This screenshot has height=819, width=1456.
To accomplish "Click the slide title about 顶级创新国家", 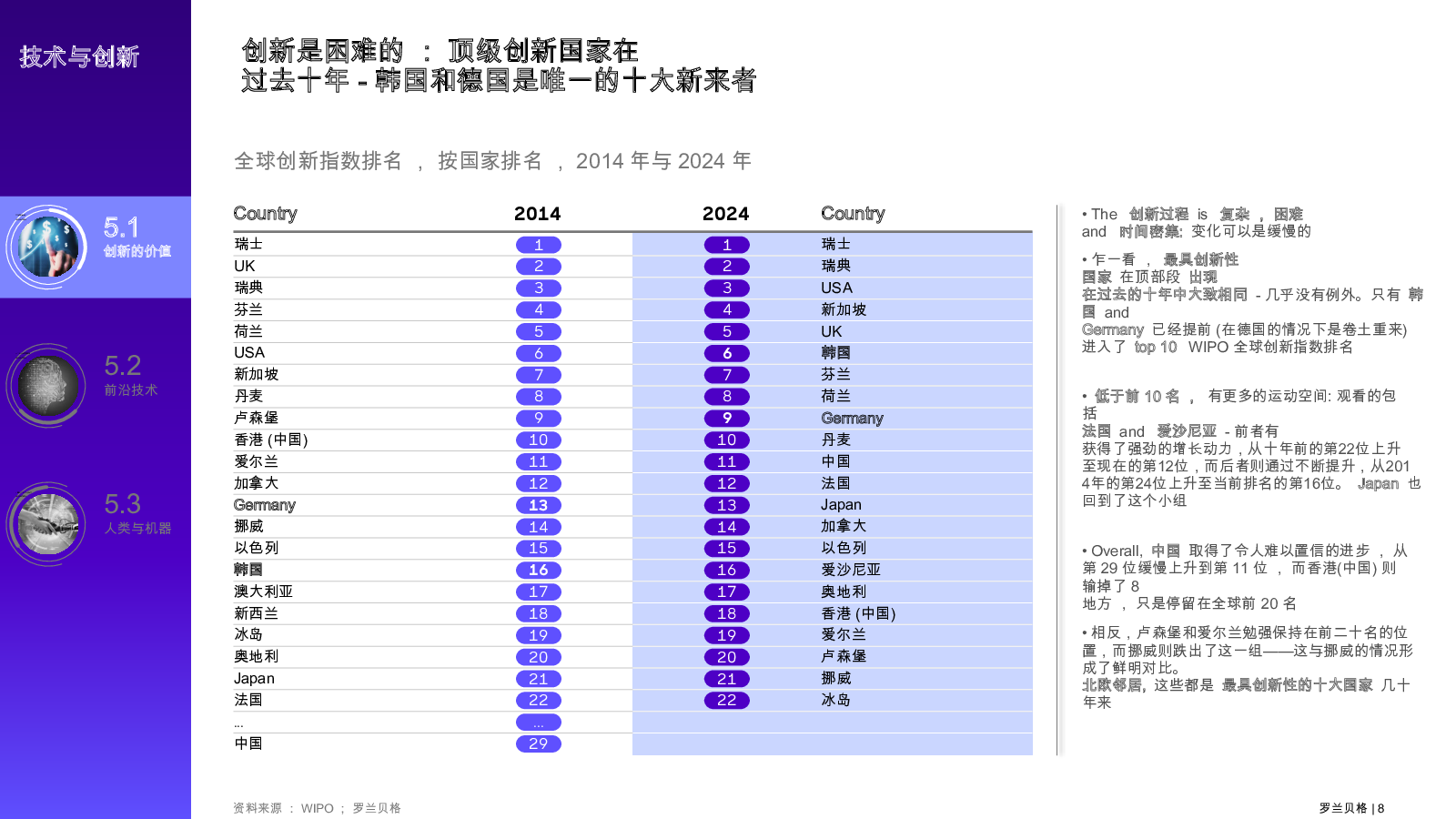I will pyautogui.click(x=499, y=66).
